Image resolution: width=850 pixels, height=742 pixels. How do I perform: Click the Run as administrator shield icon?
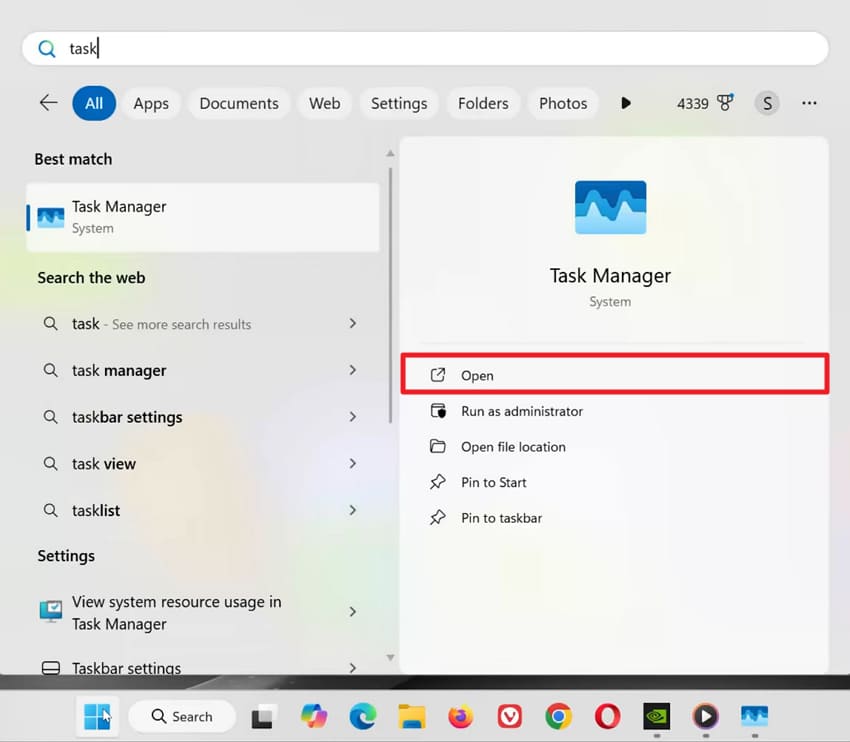coord(438,411)
